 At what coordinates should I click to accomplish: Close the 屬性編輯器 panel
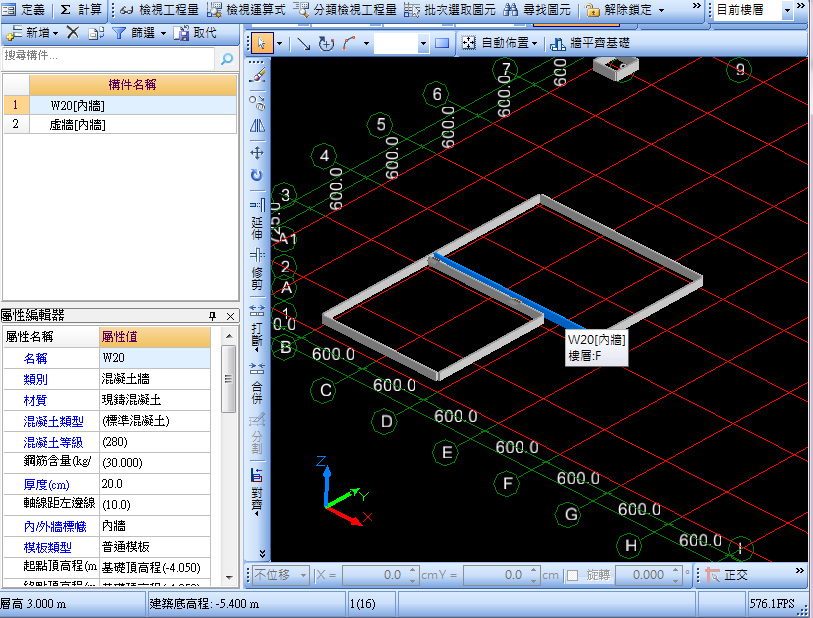pyautogui.click(x=231, y=316)
